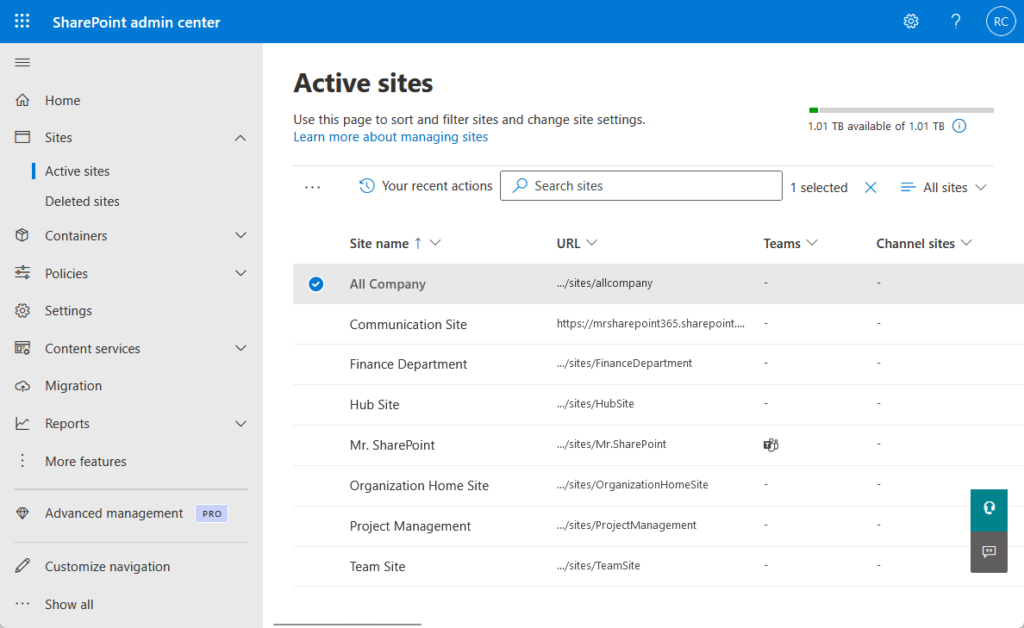Open the Teams column dropdown
The image size is (1024, 628).
[812, 243]
